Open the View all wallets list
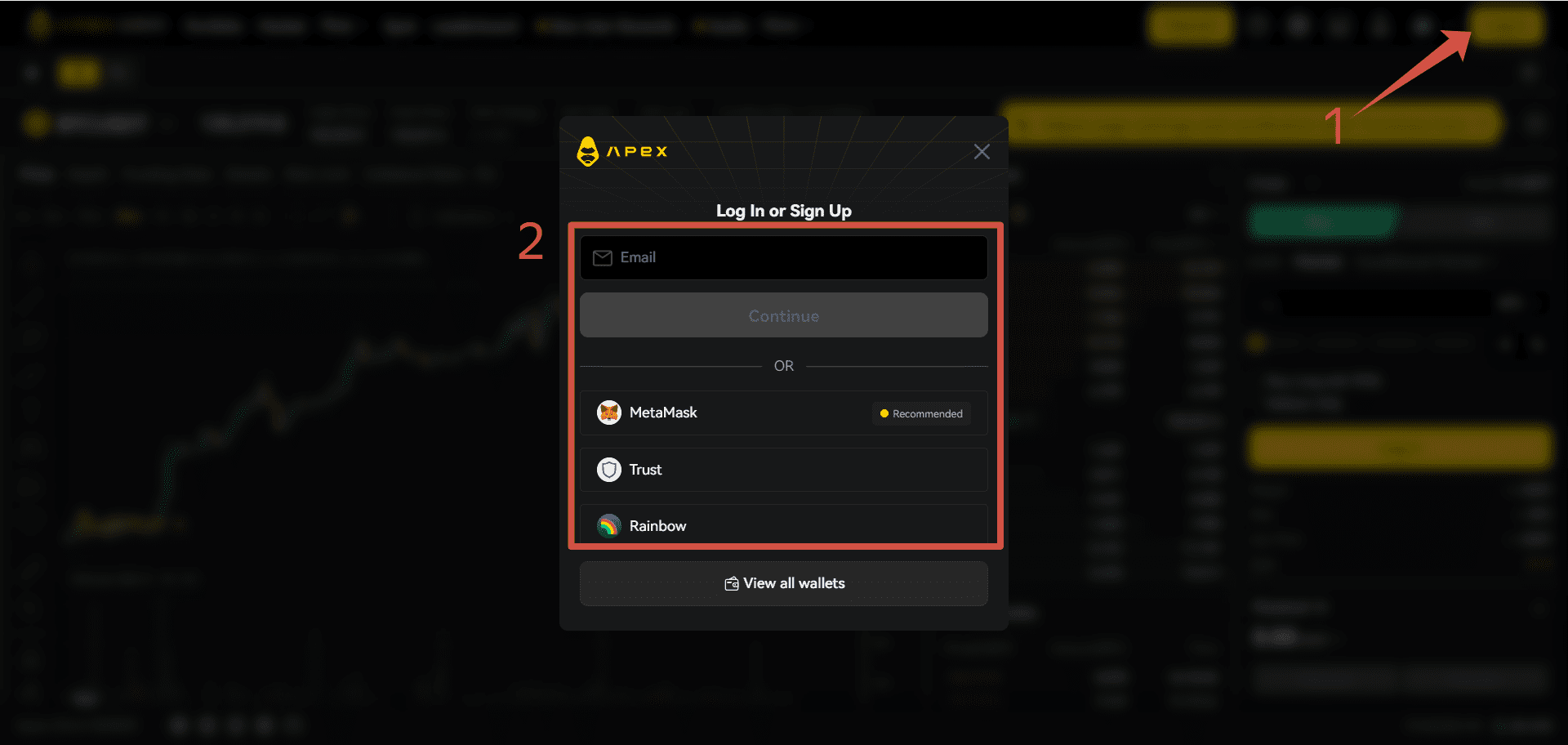 (x=784, y=583)
